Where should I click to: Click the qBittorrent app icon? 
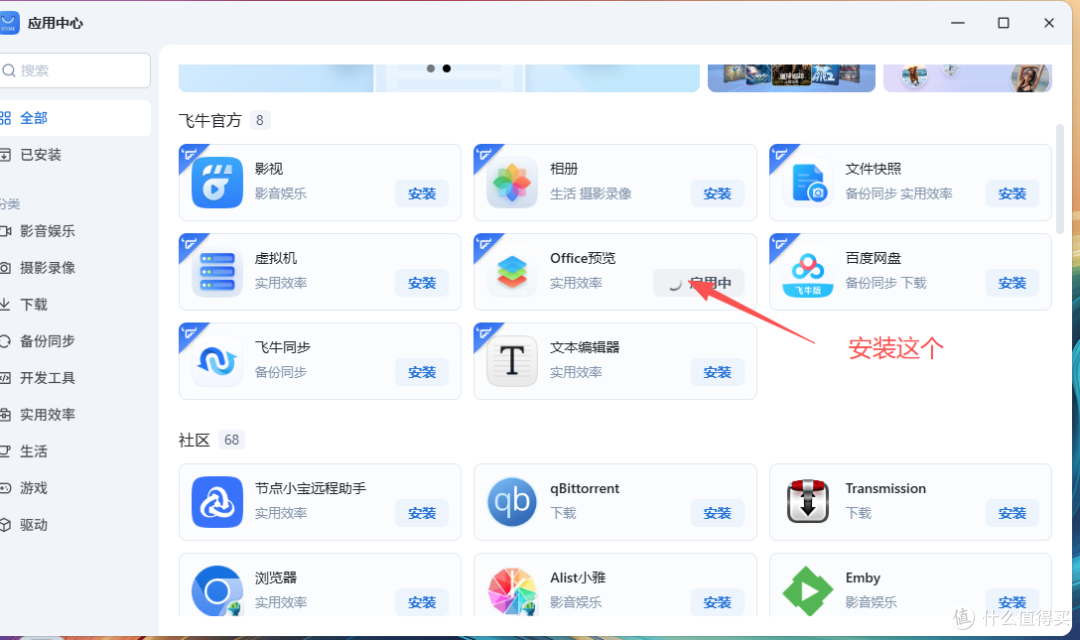512,502
